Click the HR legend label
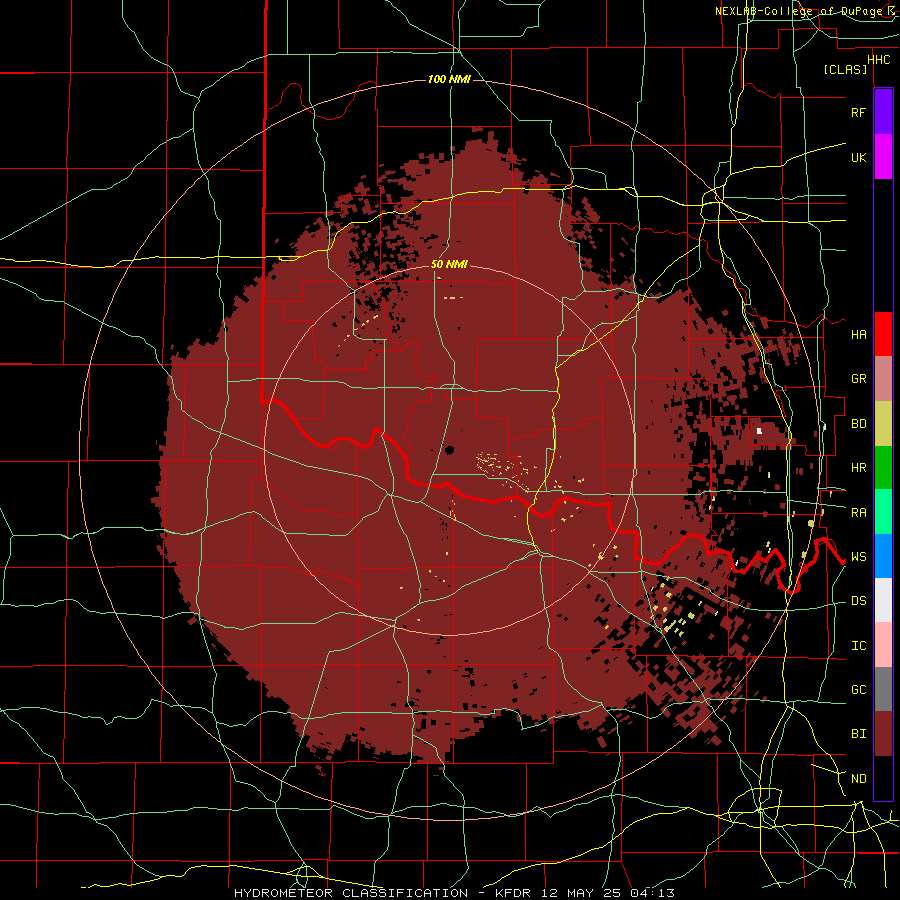Image resolution: width=900 pixels, height=900 pixels. click(858, 468)
